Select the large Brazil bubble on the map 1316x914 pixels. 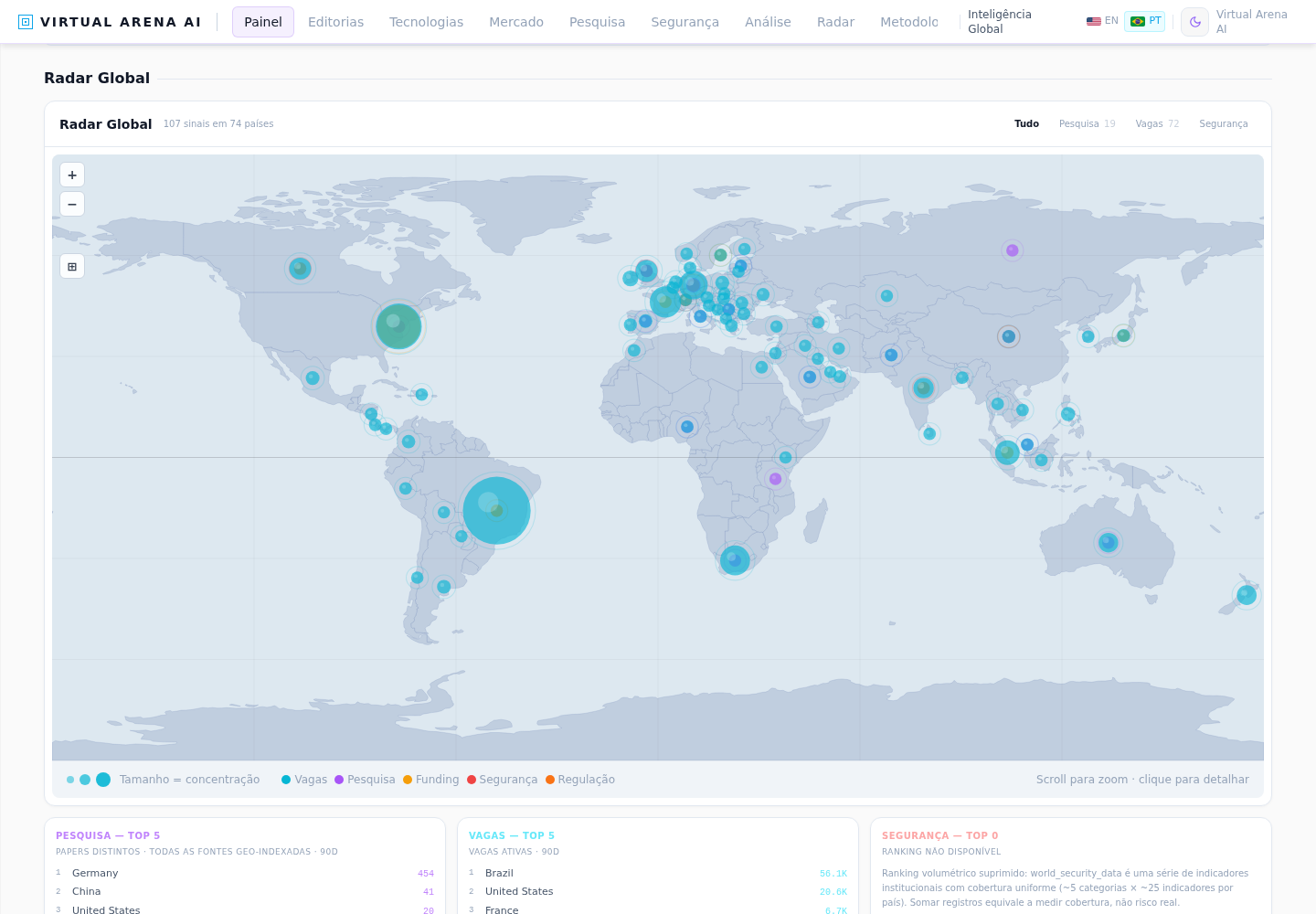click(x=496, y=511)
